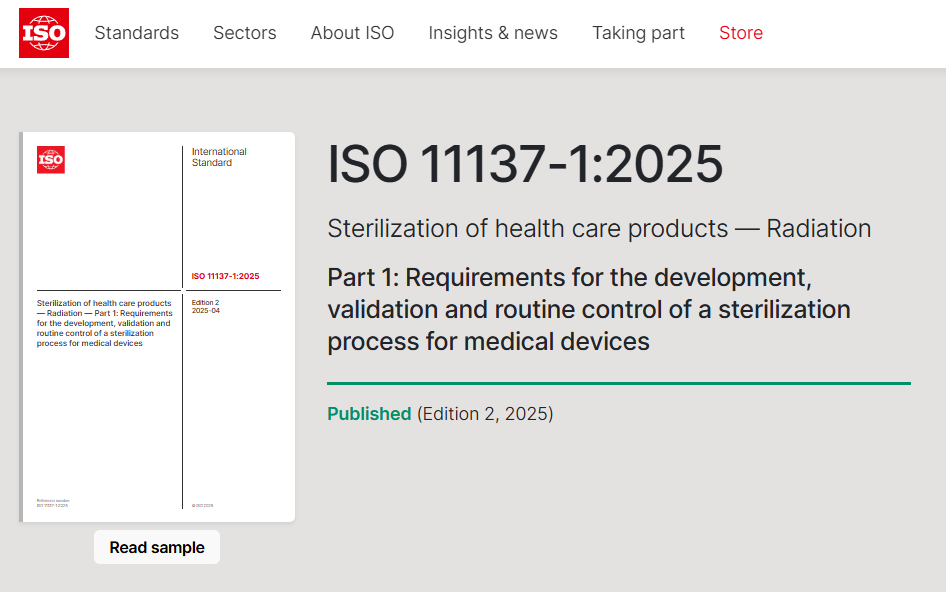Click the Sterilization of health care products subtitle
The height and width of the screenshot is (592, 946).
599,229
